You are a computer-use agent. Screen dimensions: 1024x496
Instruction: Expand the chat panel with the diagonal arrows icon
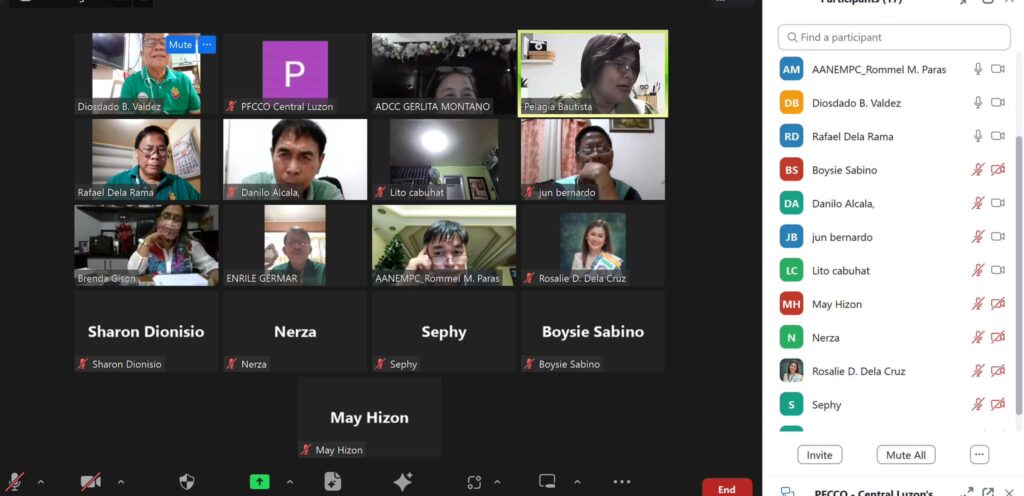pos(967,492)
